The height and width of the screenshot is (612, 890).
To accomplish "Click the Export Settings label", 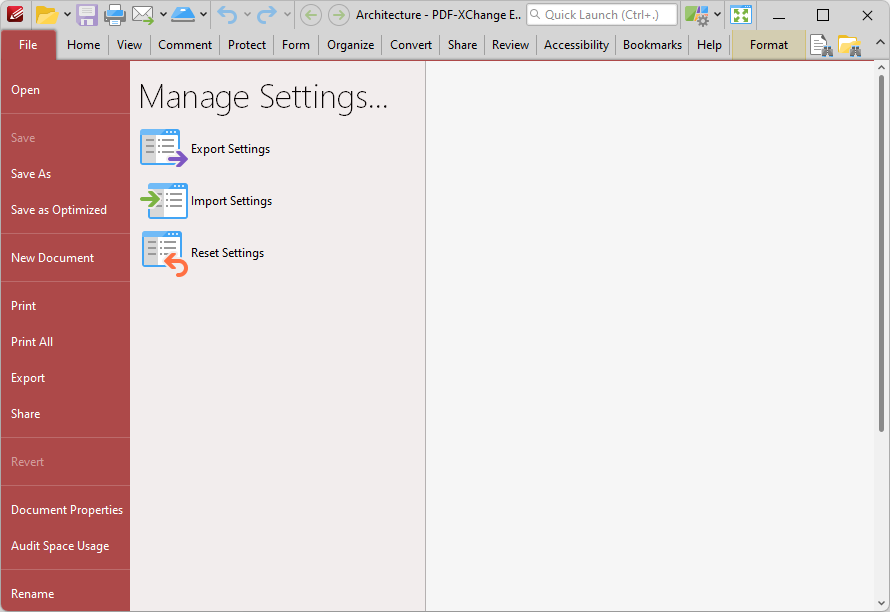I will pyautogui.click(x=230, y=149).
